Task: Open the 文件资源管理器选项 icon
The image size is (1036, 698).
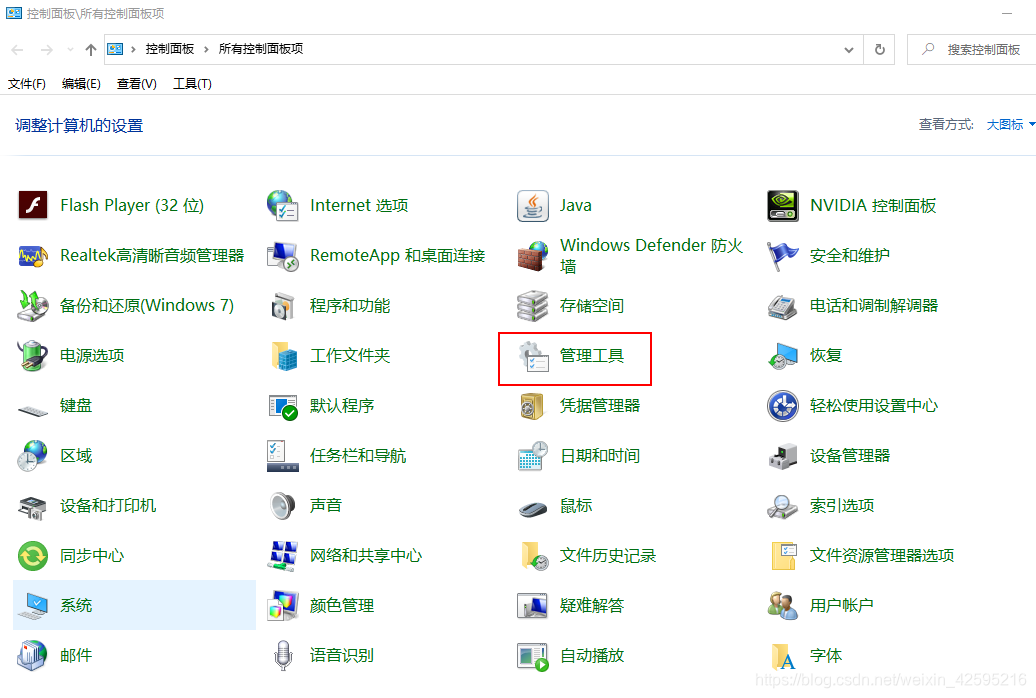Action: pos(783,556)
